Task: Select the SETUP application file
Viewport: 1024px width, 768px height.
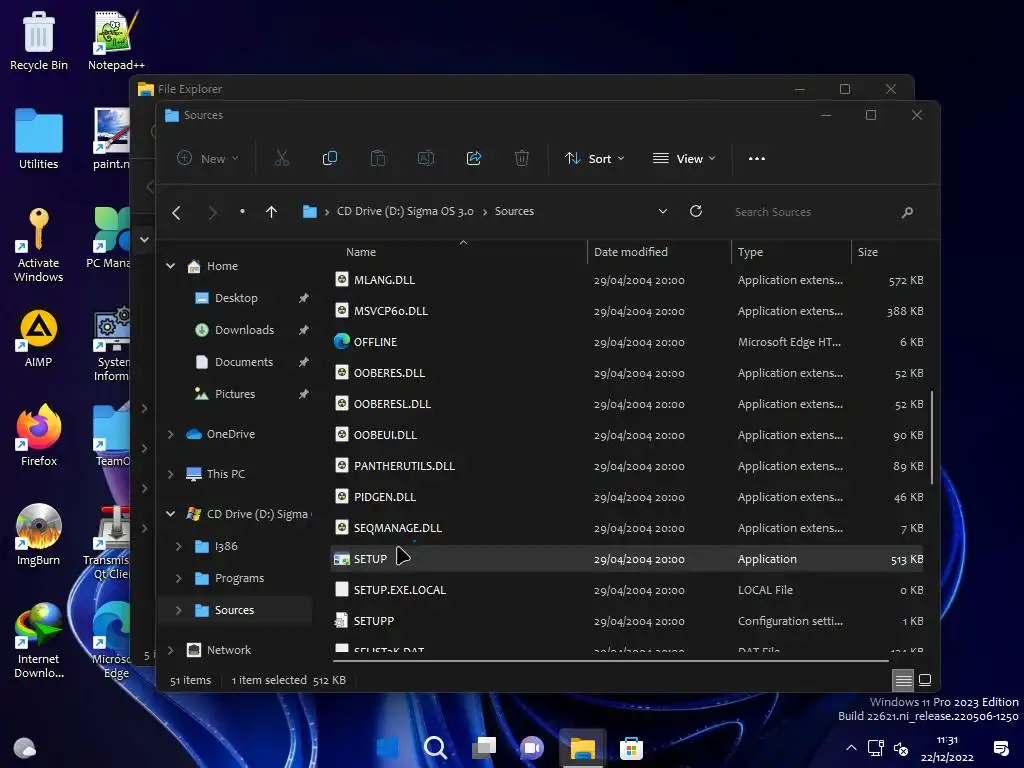Action: [x=627, y=559]
